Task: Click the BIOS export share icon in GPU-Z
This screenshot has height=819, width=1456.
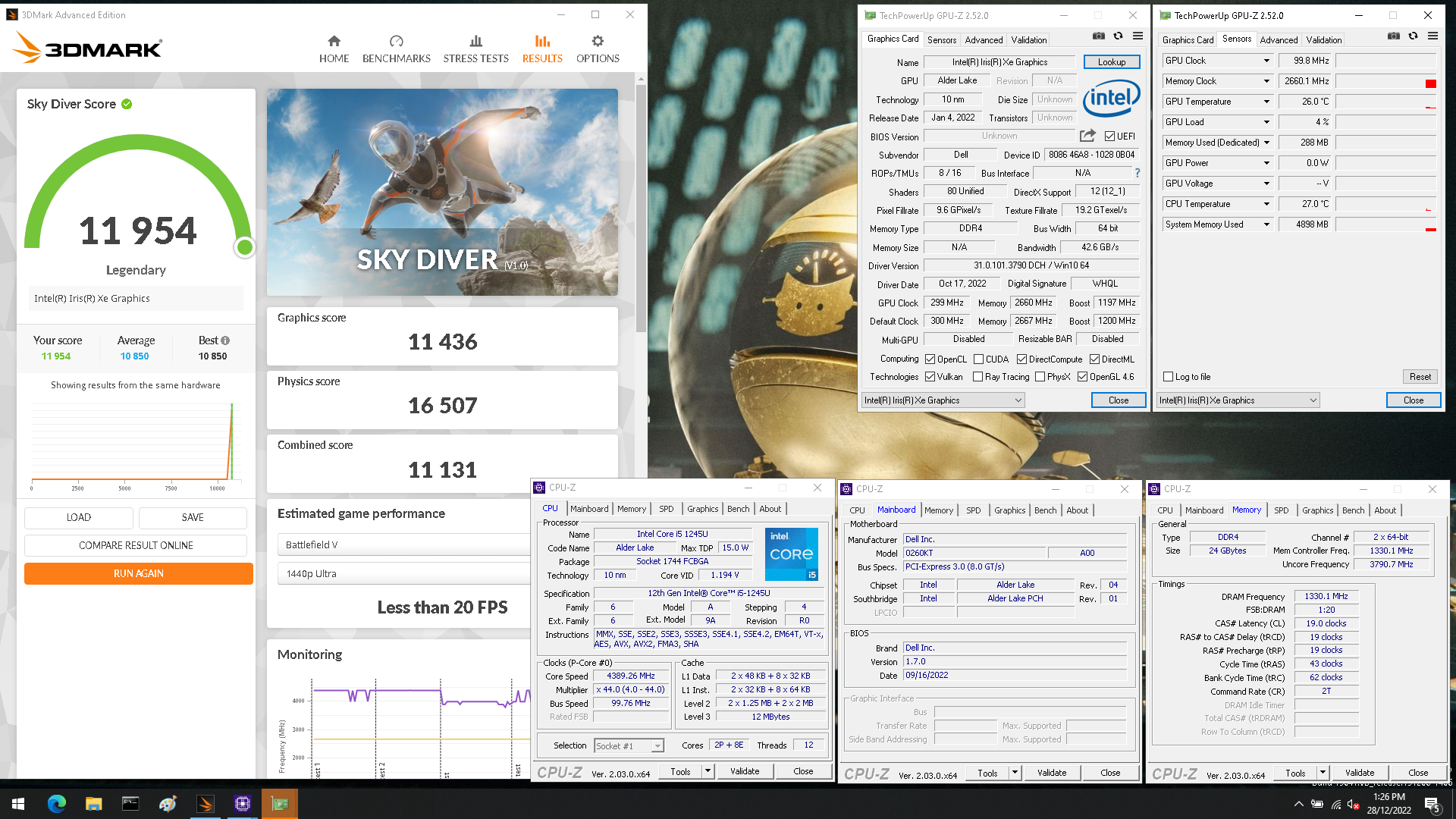Action: tap(1087, 136)
